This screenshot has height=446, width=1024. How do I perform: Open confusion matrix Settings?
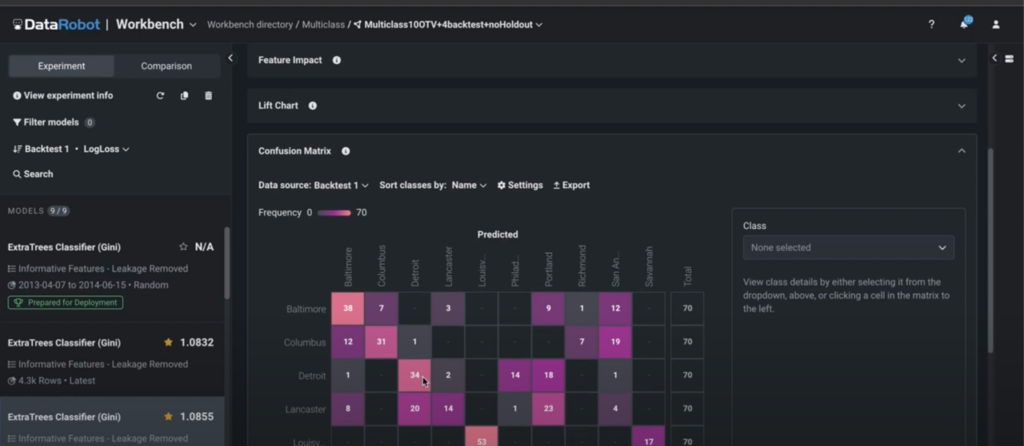[520, 185]
